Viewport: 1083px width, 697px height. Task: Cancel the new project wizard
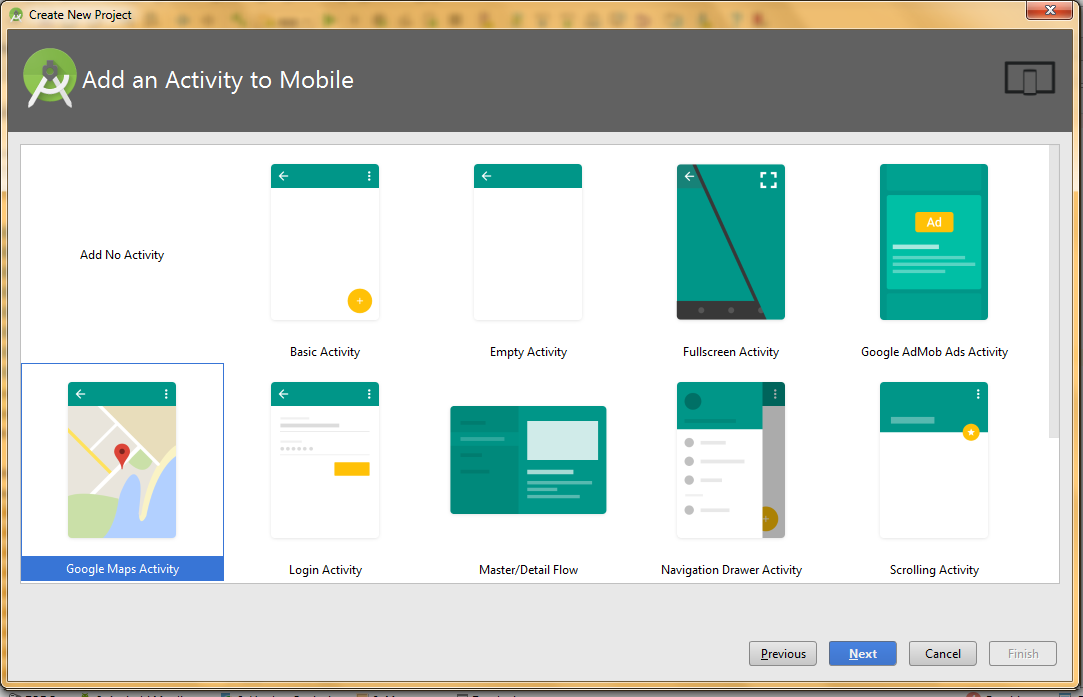[942, 654]
